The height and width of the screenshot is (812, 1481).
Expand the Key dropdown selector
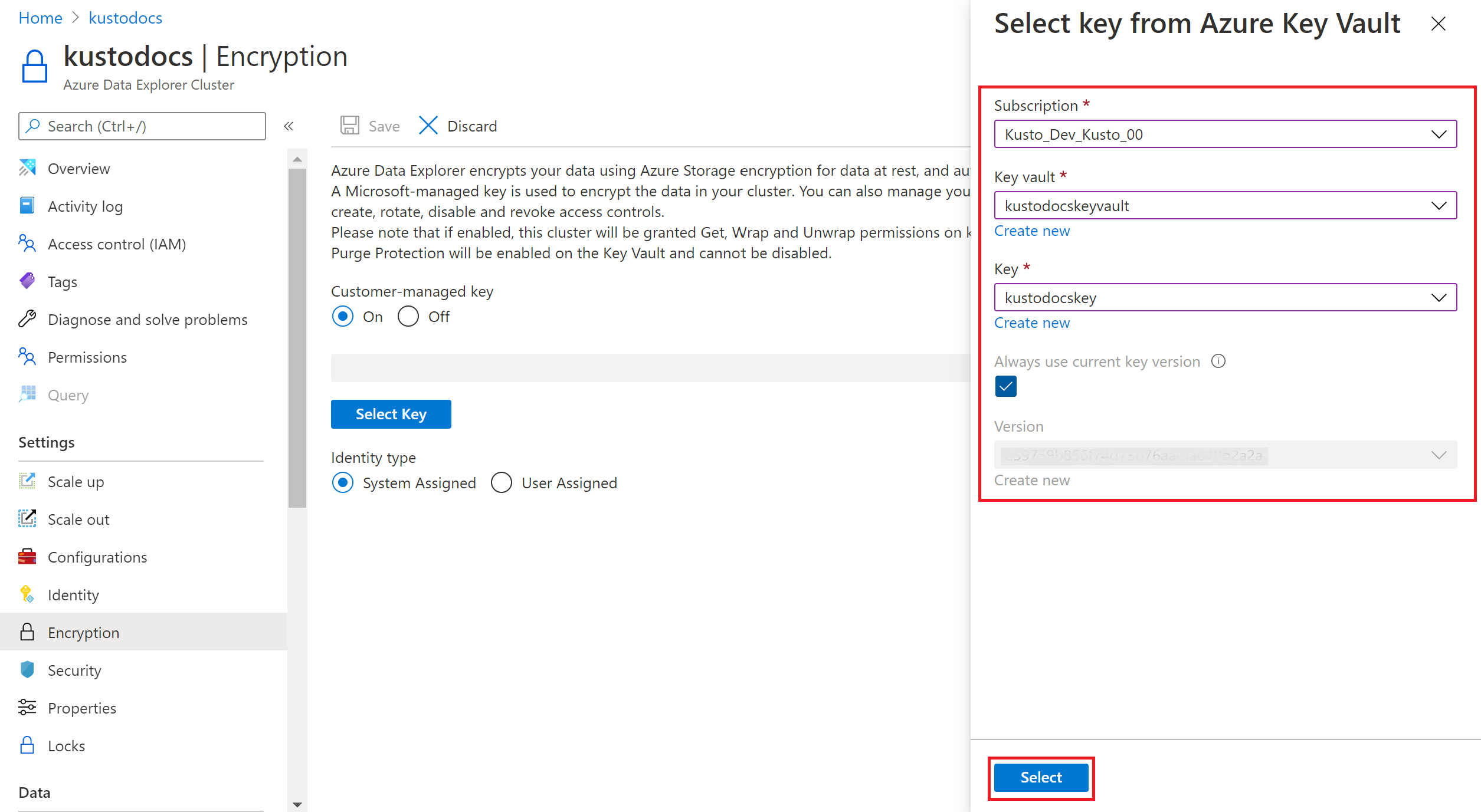(1437, 297)
